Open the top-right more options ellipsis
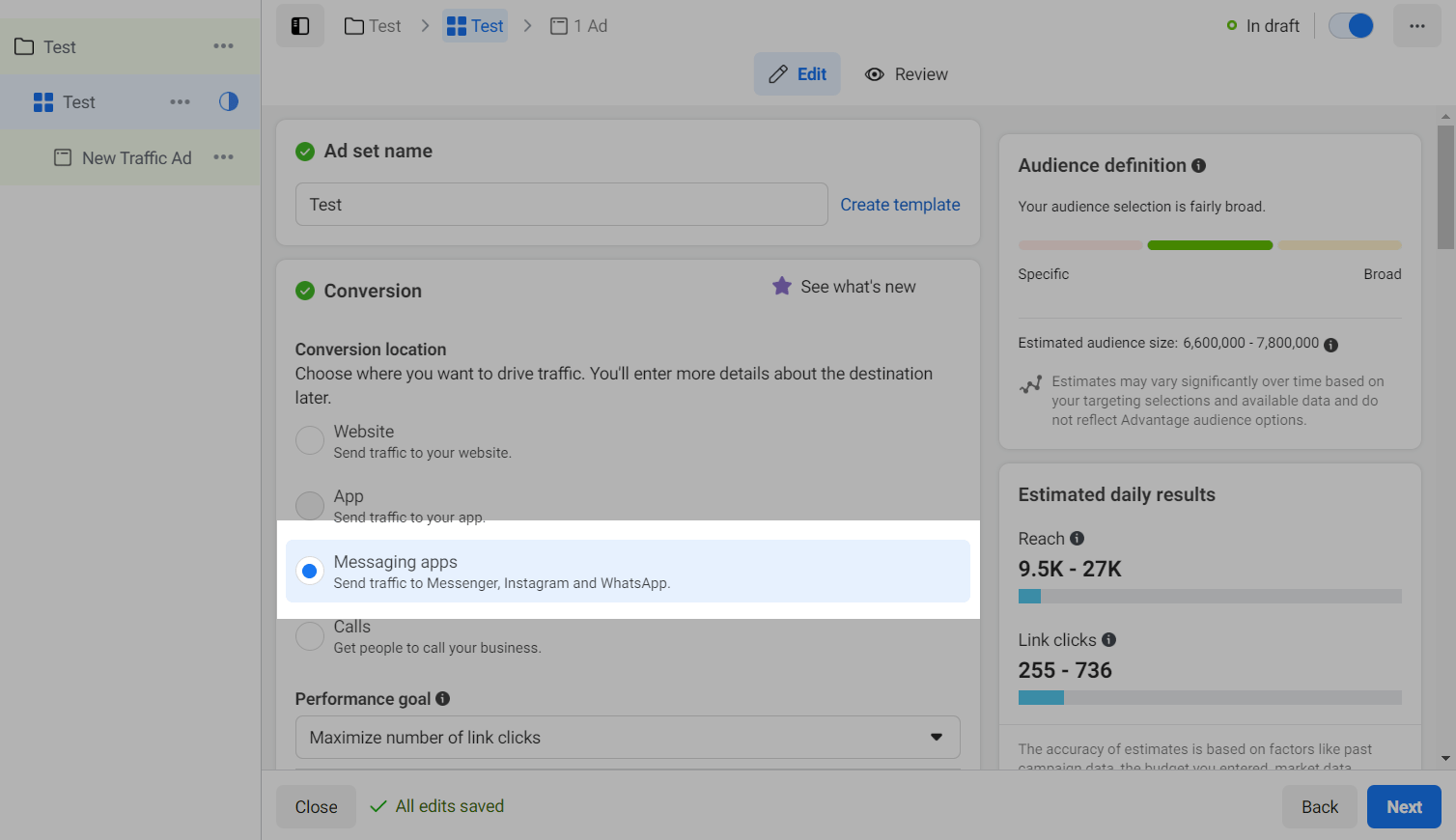The image size is (1456, 840). pyautogui.click(x=1416, y=26)
